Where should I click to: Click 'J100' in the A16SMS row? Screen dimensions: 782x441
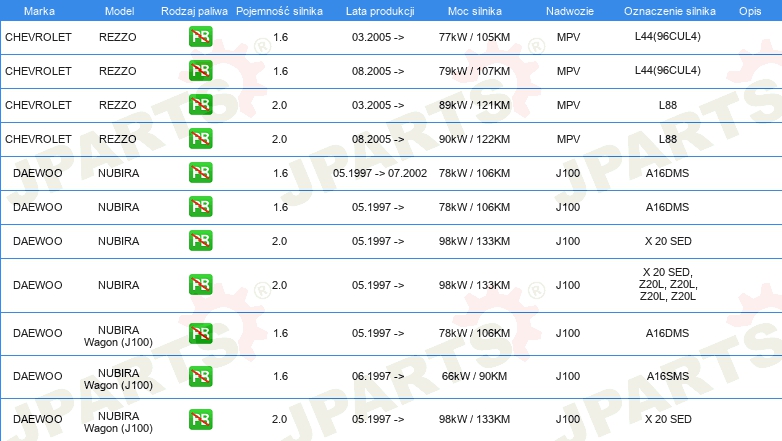tap(568, 376)
